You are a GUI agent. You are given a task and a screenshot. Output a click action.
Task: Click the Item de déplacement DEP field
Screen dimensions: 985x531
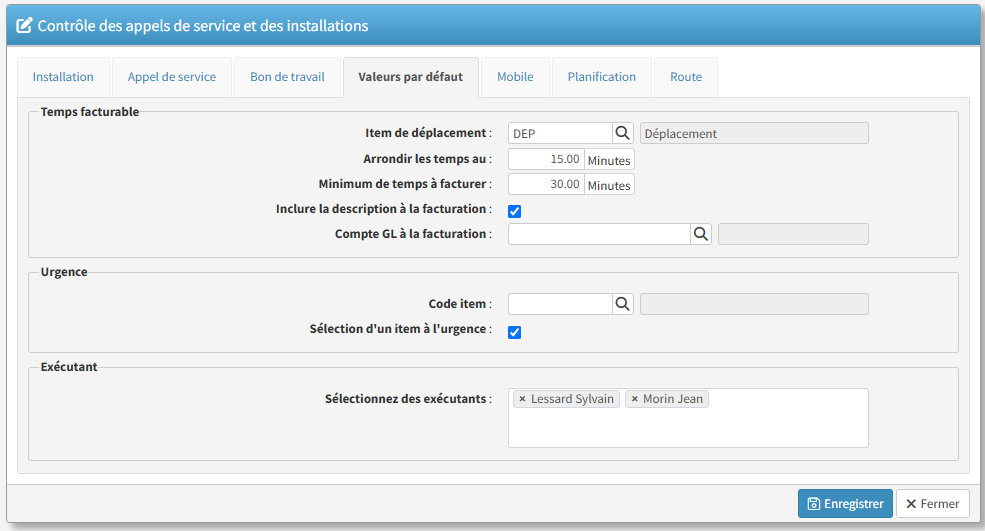click(x=559, y=133)
